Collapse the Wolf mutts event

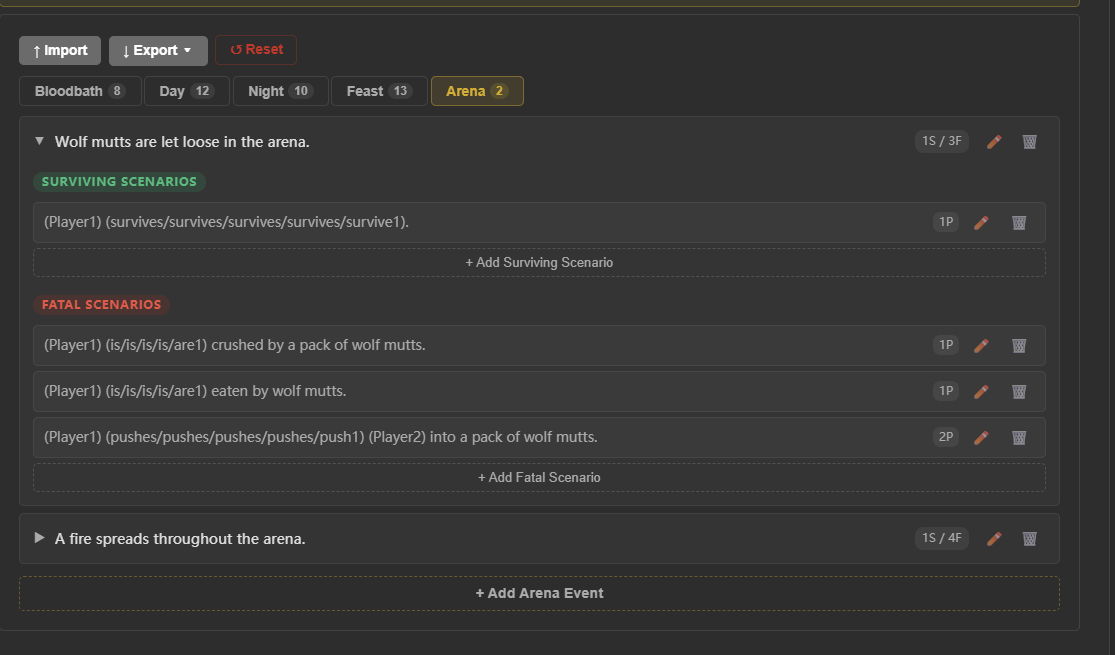click(40, 142)
